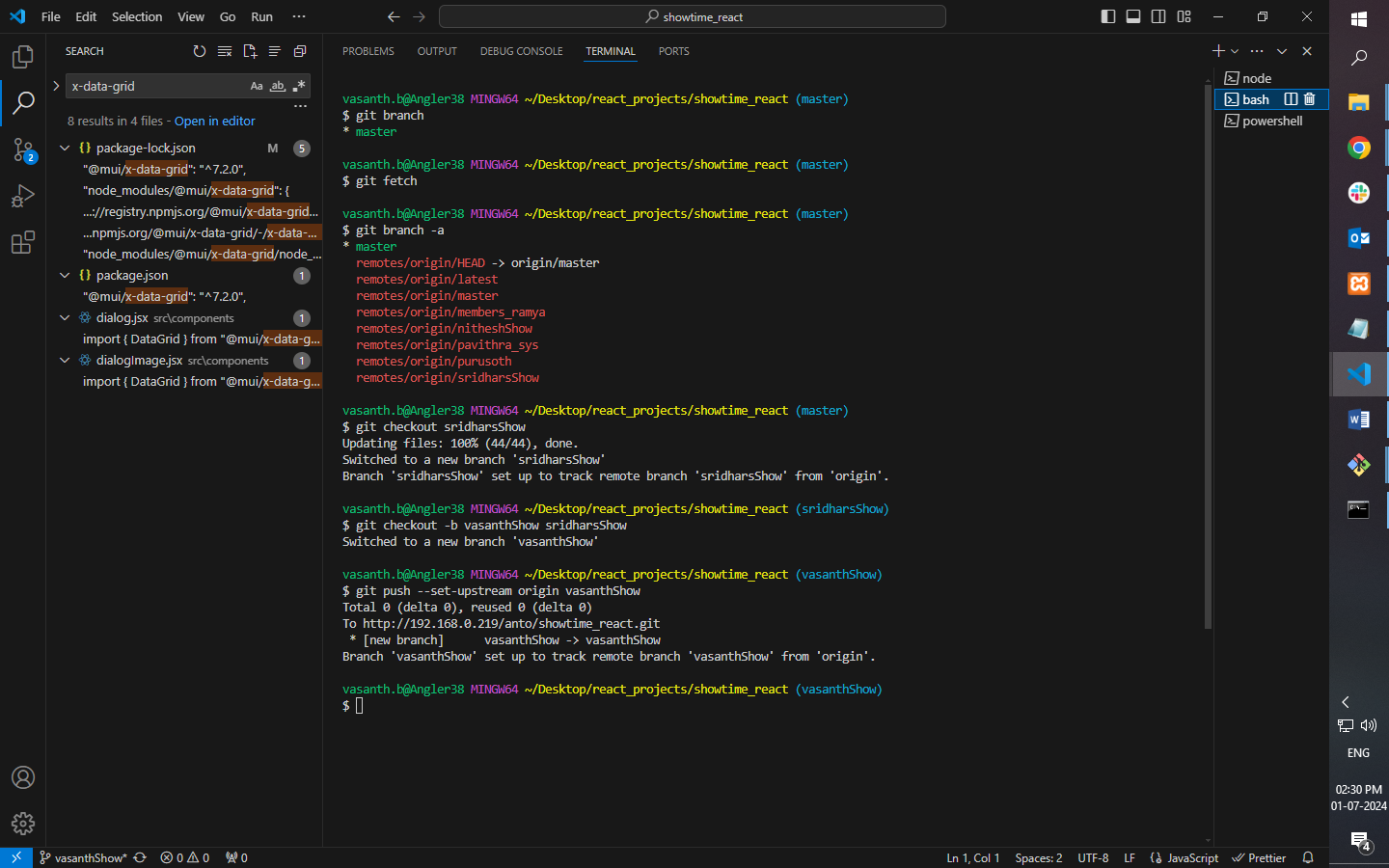Collapse the dialog.jsx search results
The width and height of the screenshot is (1389, 868).
65,317
